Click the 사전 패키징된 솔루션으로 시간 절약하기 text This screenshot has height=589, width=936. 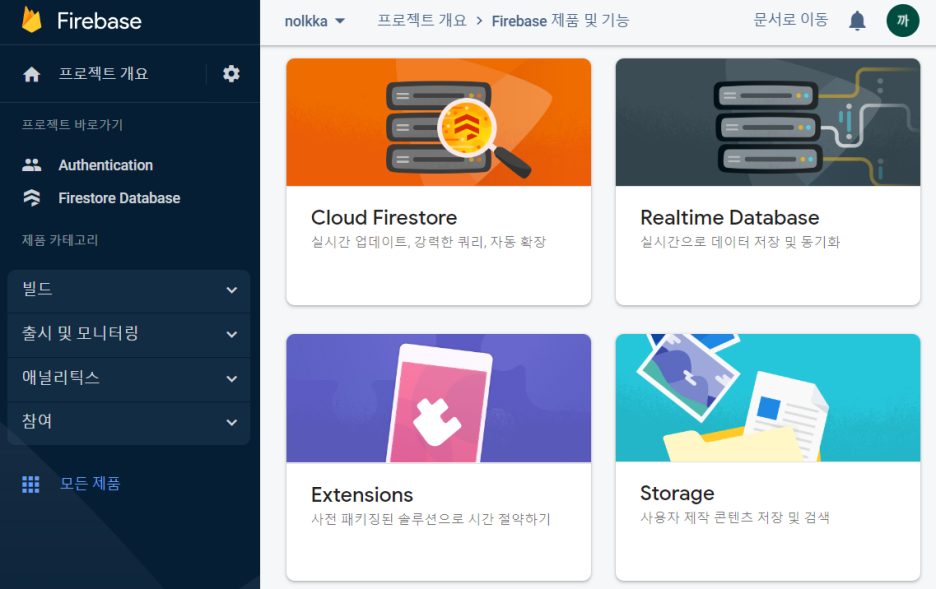[431, 519]
